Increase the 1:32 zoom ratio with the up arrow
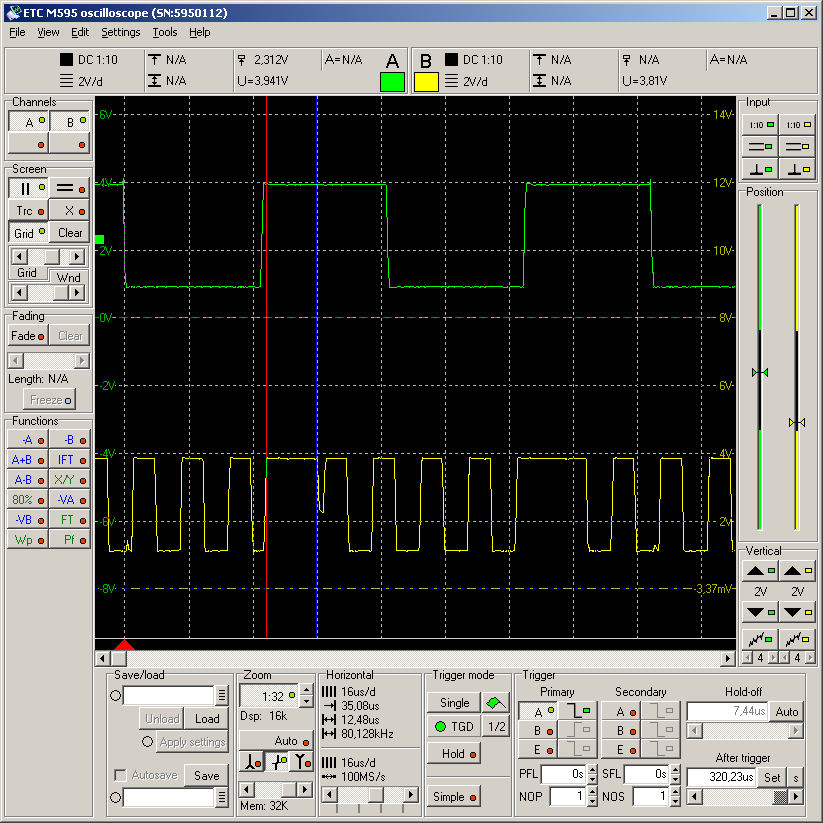Viewport: 823px width, 823px height. (x=305, y=688)
